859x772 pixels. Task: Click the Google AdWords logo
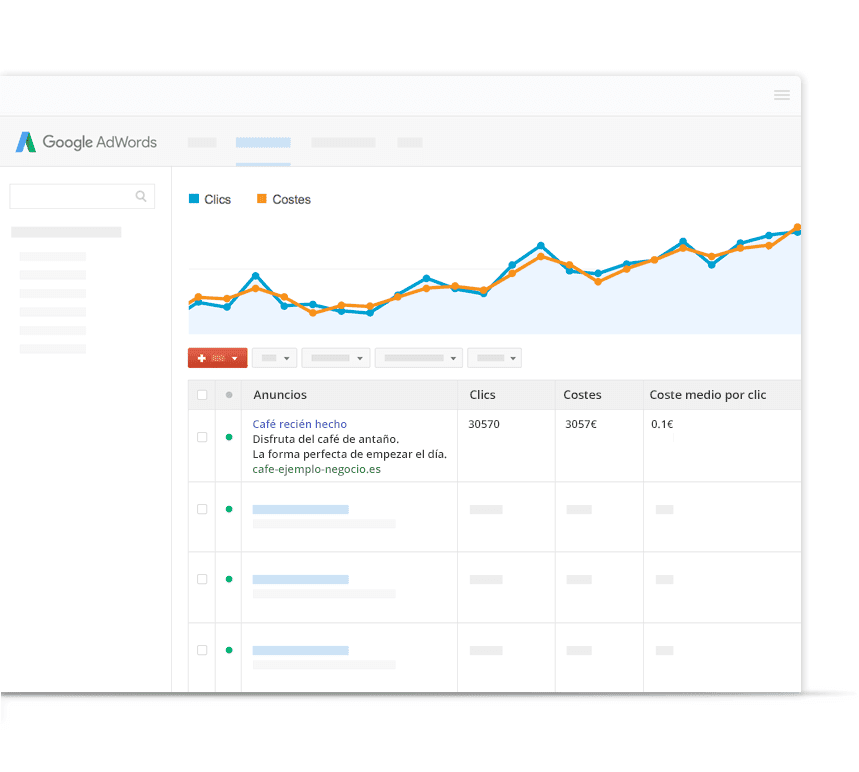coord(86,142)
